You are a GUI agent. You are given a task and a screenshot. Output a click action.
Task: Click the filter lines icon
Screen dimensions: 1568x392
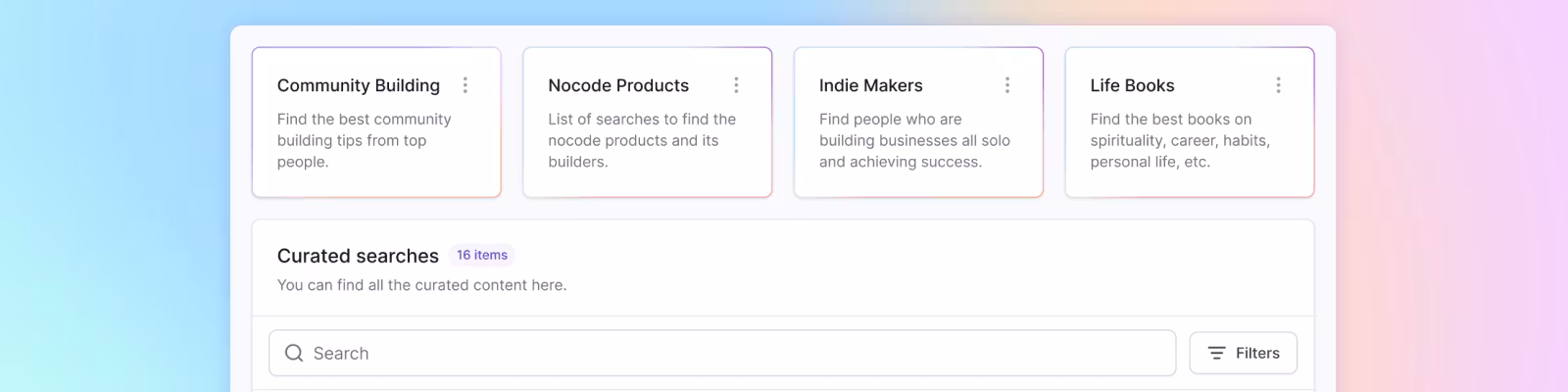pos(1216,353)
